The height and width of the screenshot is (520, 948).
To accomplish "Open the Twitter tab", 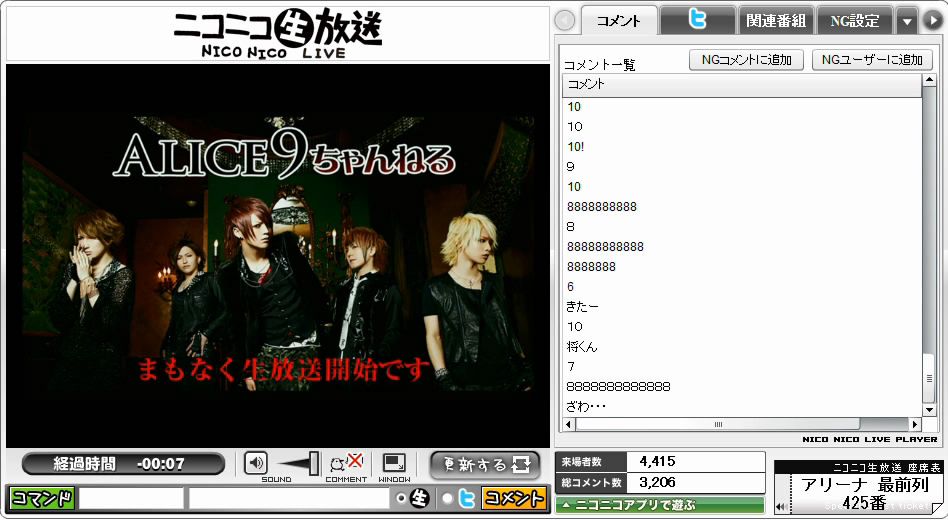I will (698, 21).
